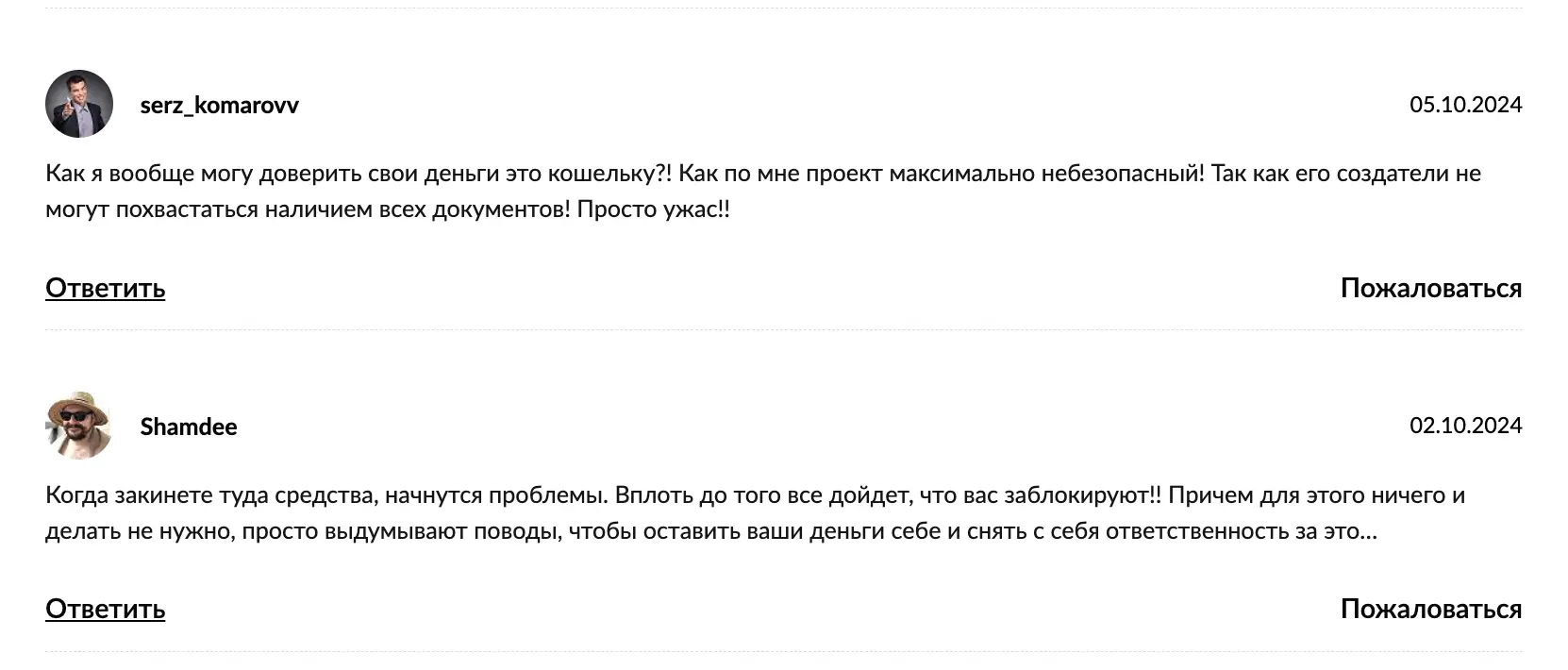The image size is (1568, 670).
Task: Click the username serz_komarovv
Action: pos(218,105)
